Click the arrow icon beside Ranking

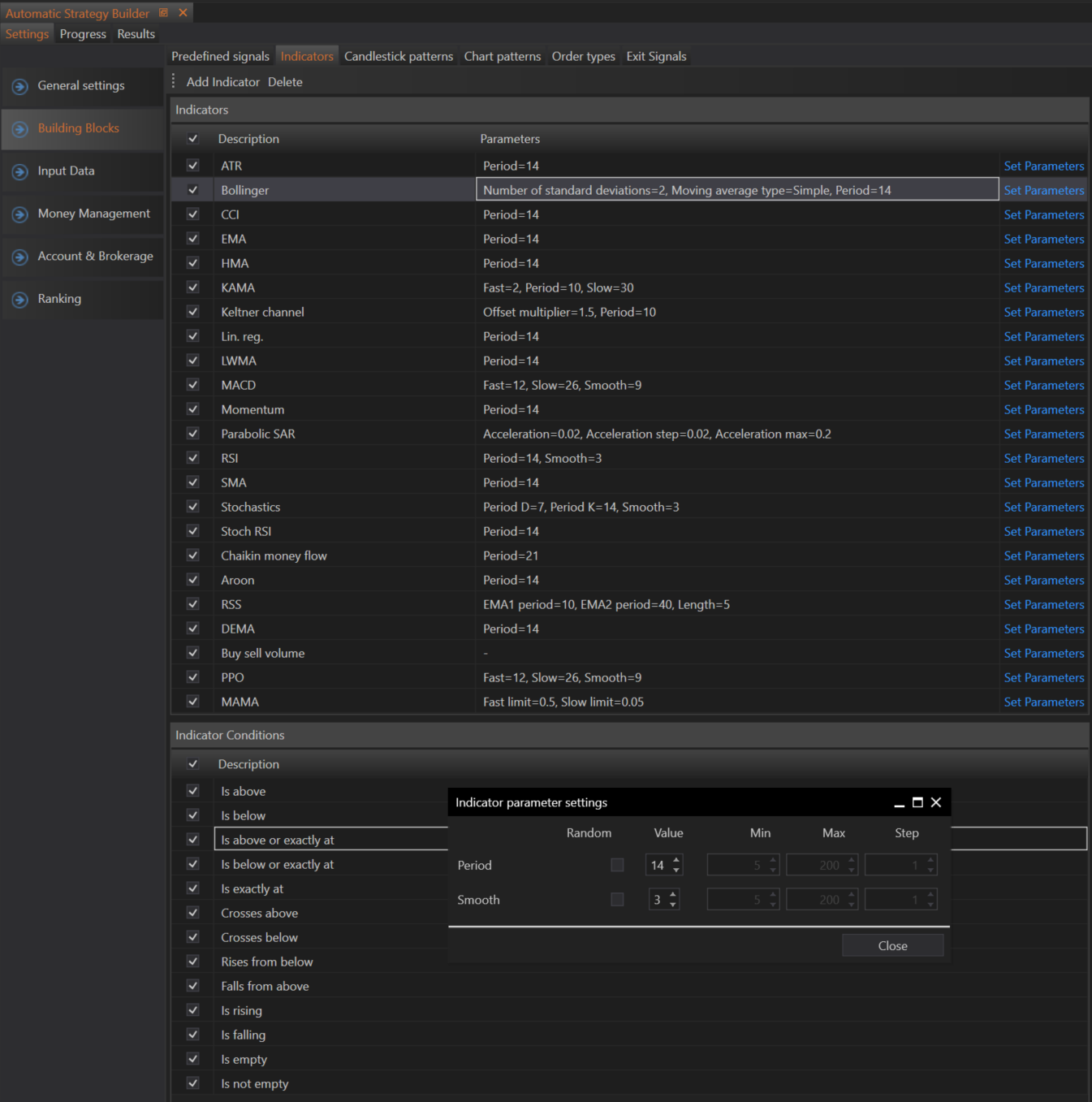(20, 300)
